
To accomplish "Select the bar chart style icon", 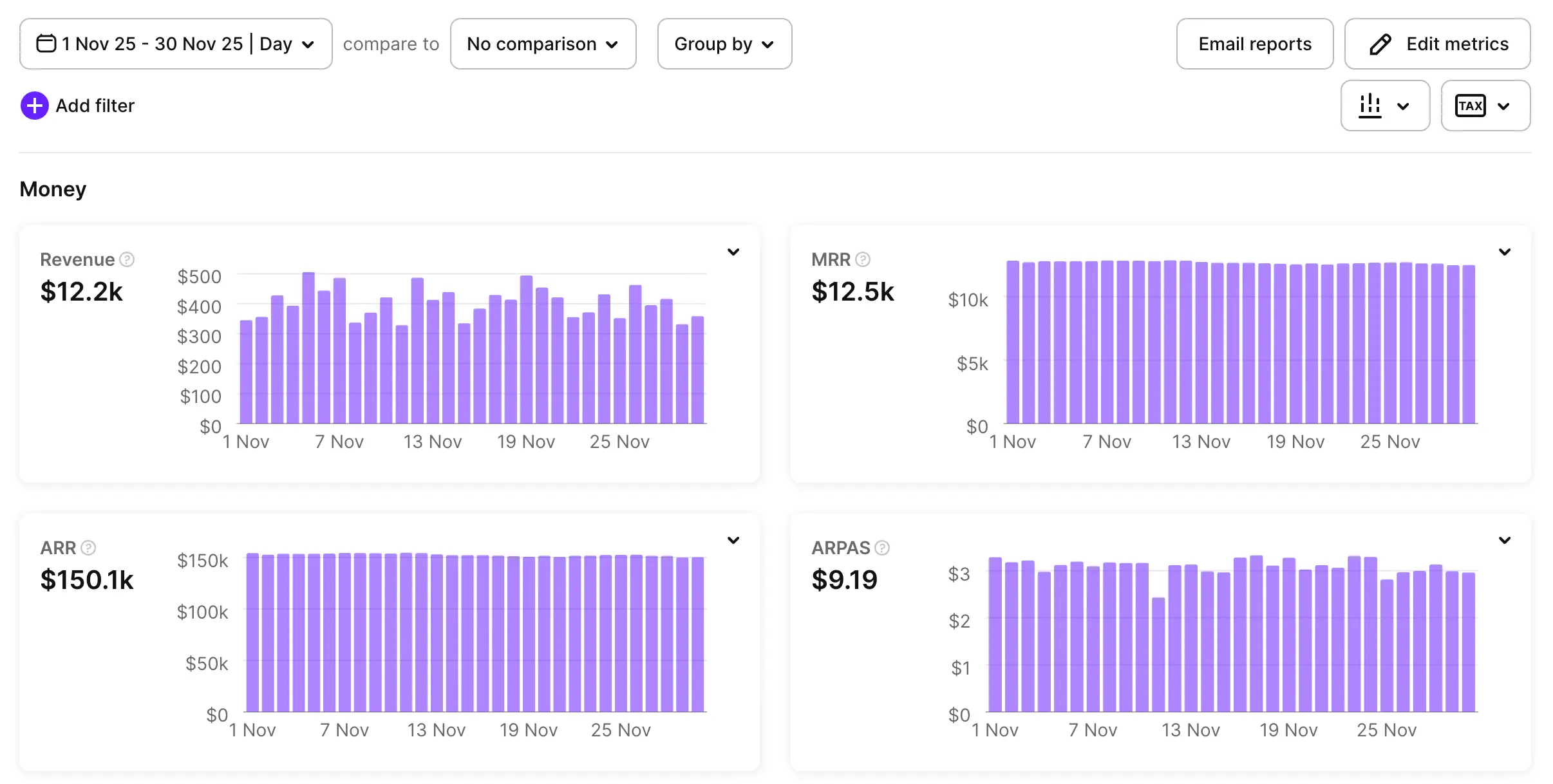I will click(x=1370, y=105).
